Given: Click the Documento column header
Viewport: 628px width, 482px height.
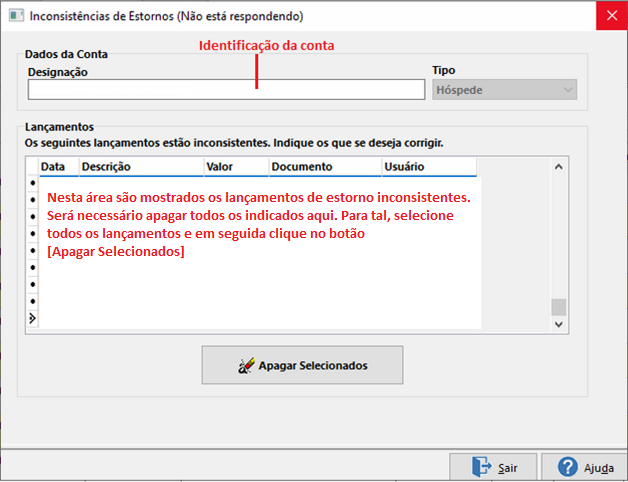Looking at the screenshot, I should 325,167.
